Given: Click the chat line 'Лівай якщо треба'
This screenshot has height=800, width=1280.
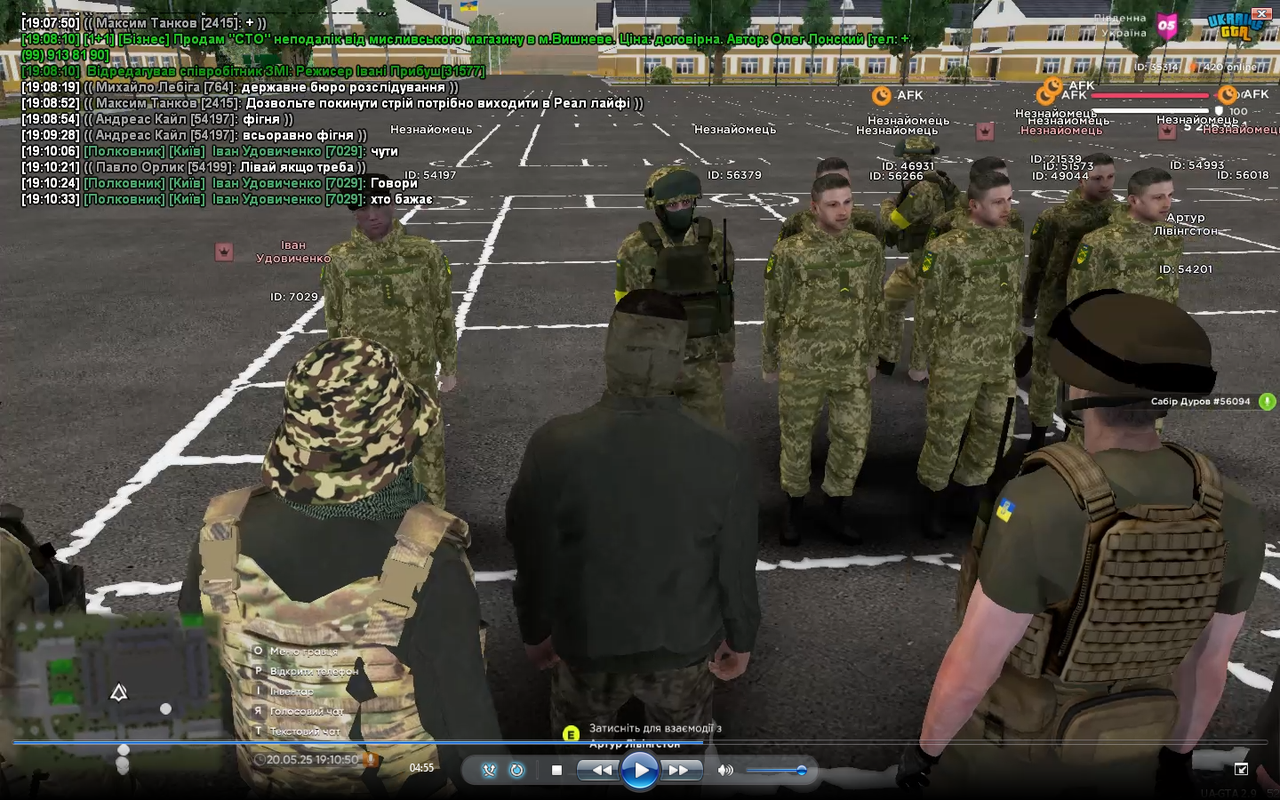Looking at the screenshot, I should pyautogui.click(x=297, y=167).
